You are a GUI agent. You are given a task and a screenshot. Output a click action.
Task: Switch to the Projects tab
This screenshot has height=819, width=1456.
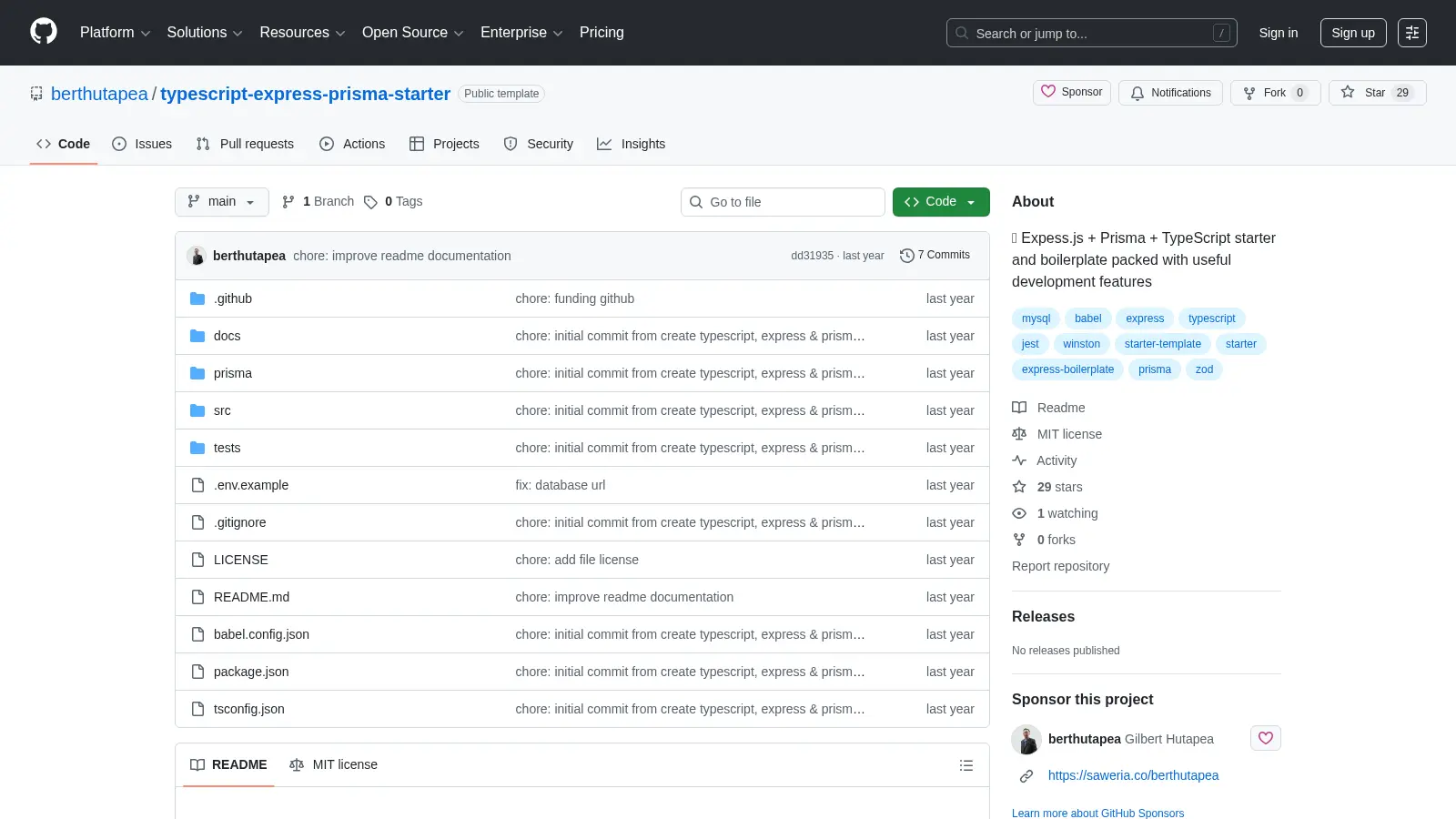(x=444, y=144)
